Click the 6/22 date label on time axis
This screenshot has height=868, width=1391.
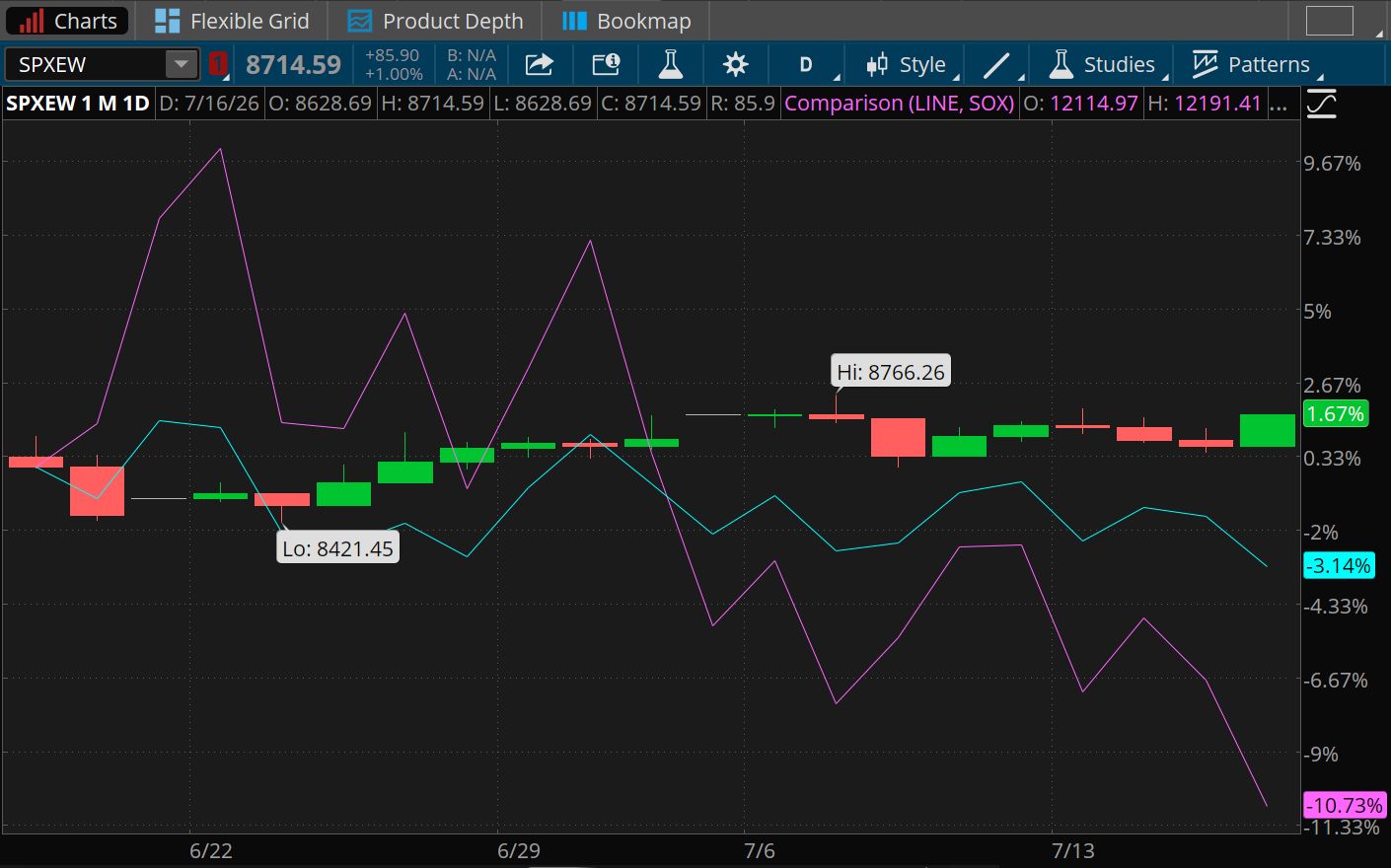pyautogui.click(x=211, y=850)
